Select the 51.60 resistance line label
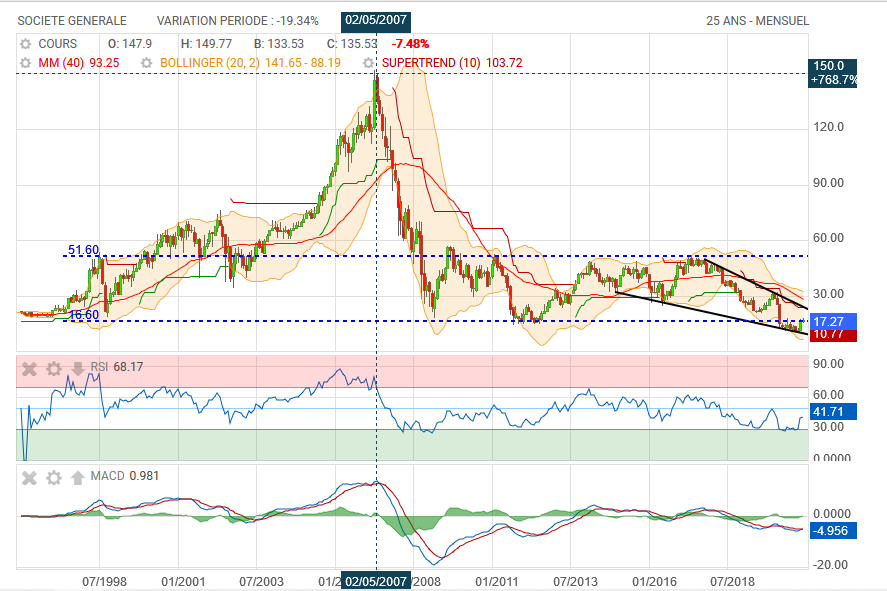Image resolution: width=887 pixels, height=591 pixels. [x=83, y=250]
